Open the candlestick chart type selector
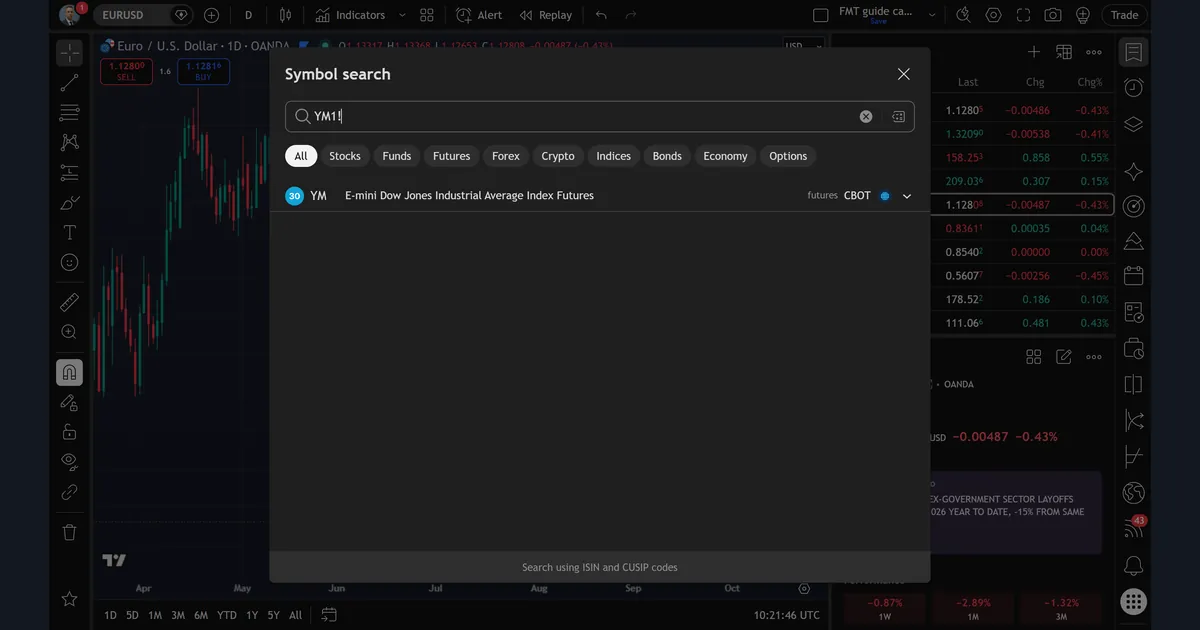Screen dimensions: 1200x630 click(286, 15)
